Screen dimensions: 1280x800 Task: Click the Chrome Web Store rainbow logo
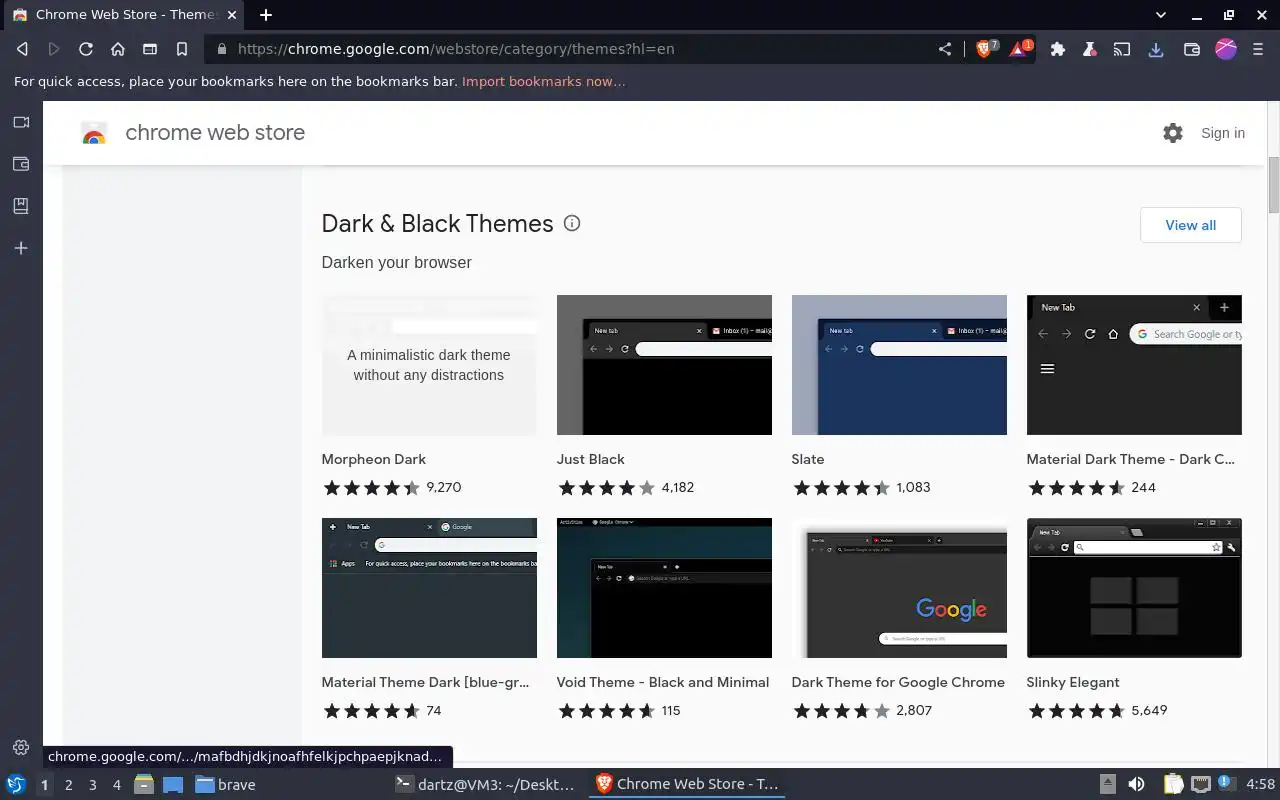(94, 133)
